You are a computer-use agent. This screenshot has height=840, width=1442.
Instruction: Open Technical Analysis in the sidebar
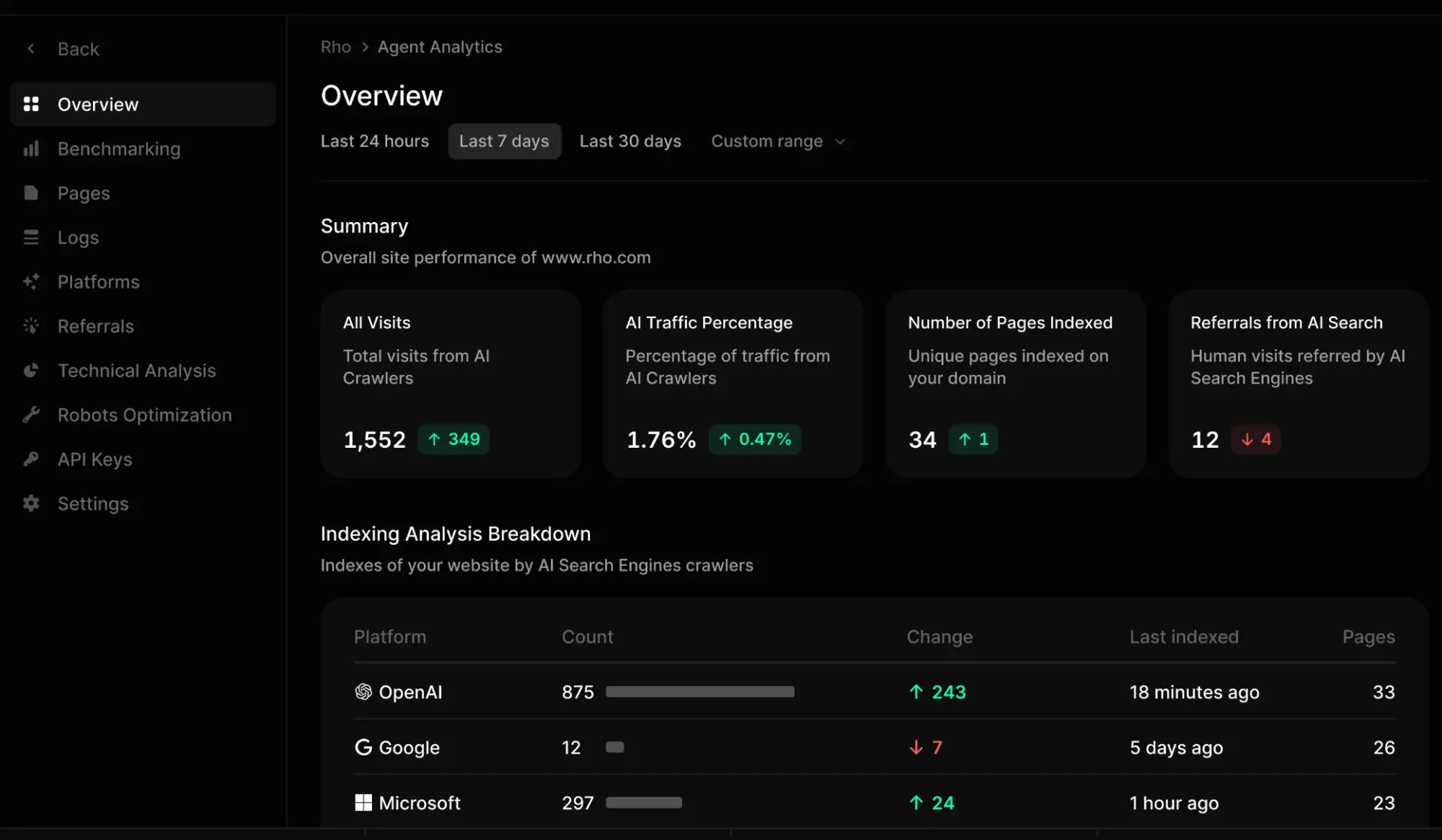point(143,370)
